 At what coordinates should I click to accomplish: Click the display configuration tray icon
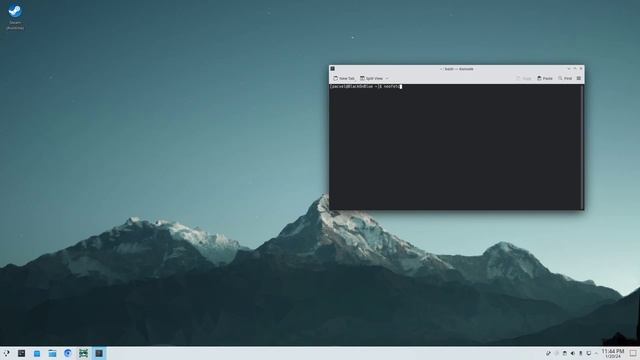tap(589, 353)
